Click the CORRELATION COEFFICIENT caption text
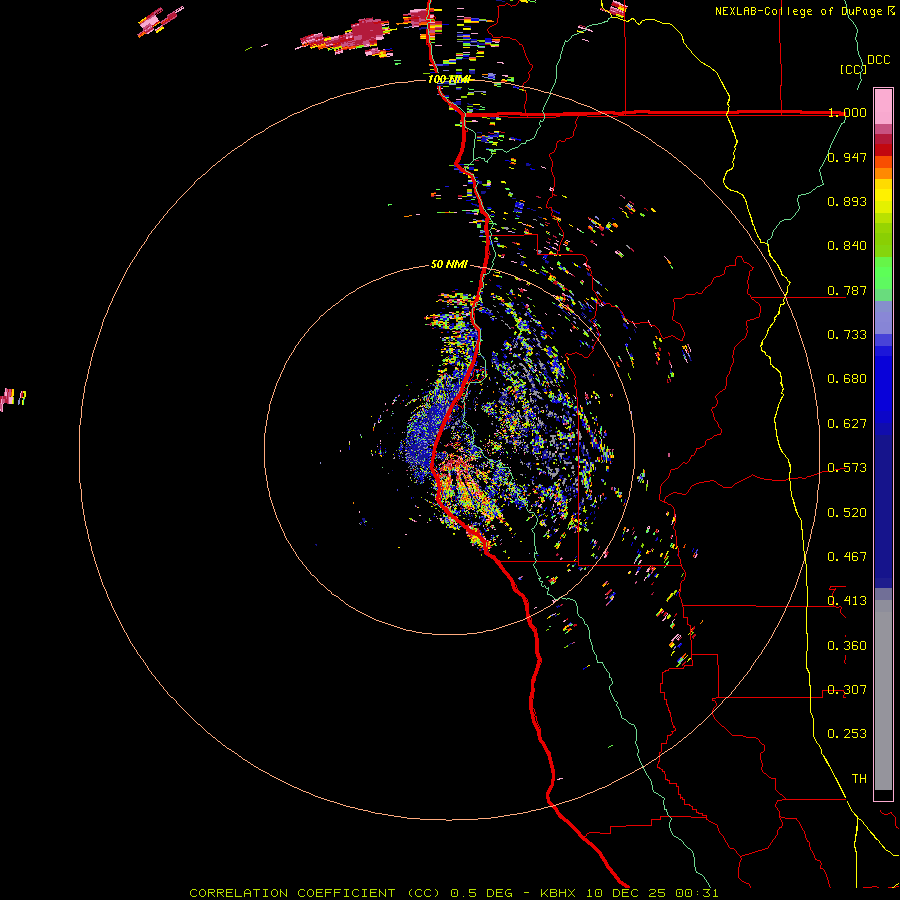This screenshot has width=900, height=900. coord(314,893)
